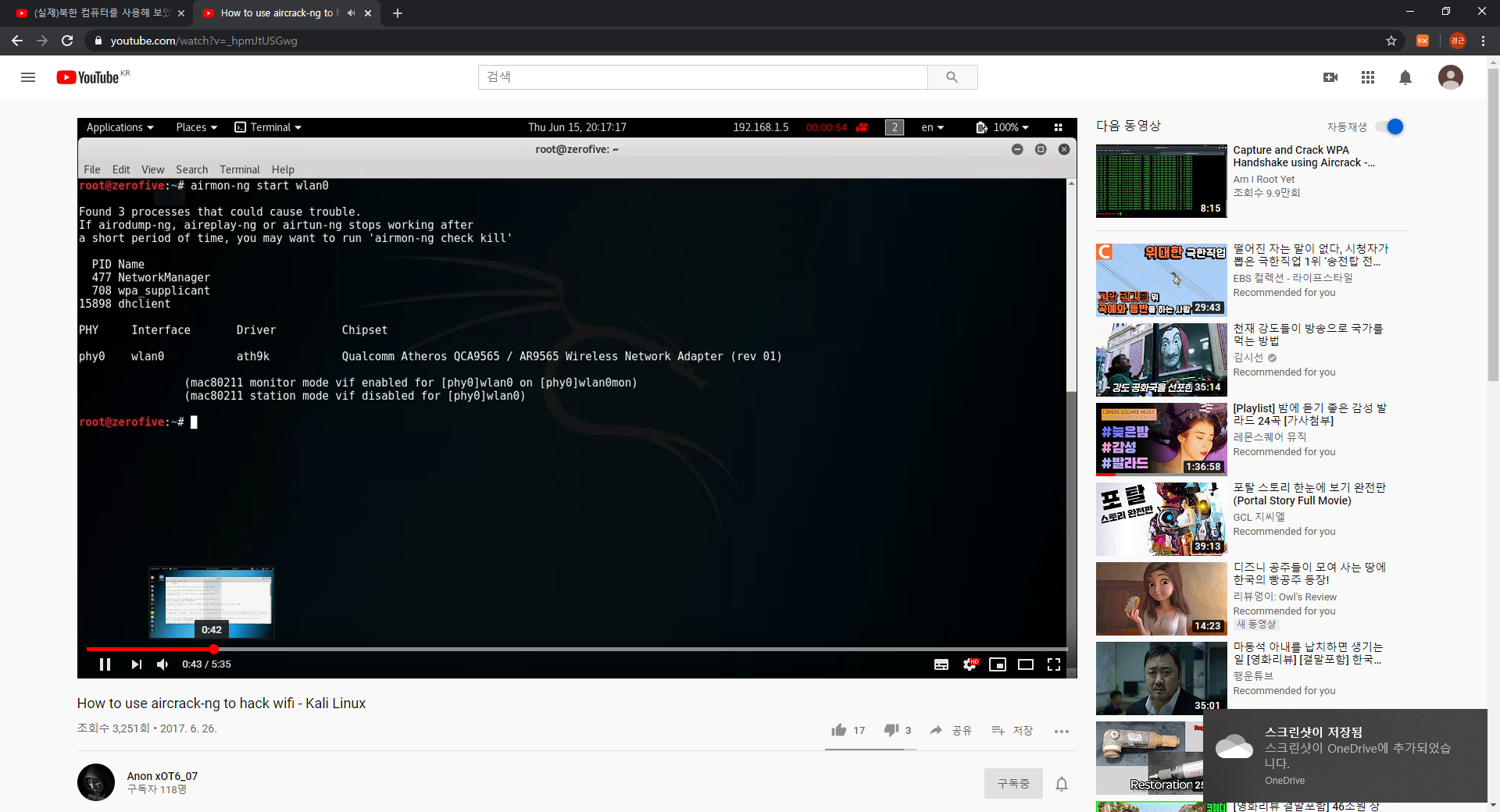Click the 다음 동영상 heading text
Image resolution: width=1500 pixels, height=812 pixels.
pos(1128,126)
